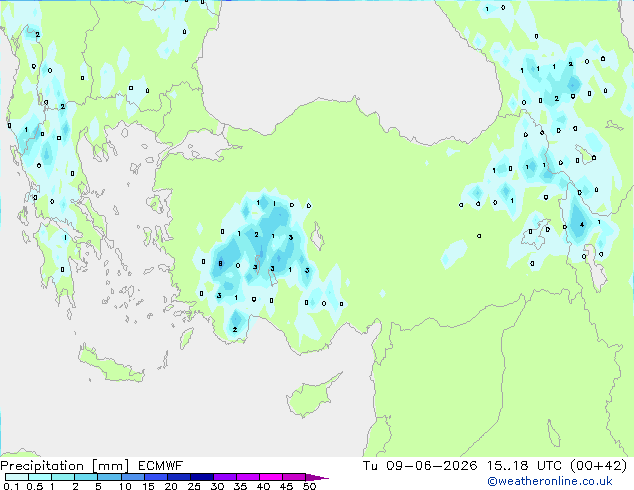The height and width of the screenshot is (490, 634).
Task: Click the "Tu" weekday abbreviation
Action: point(370,466)
